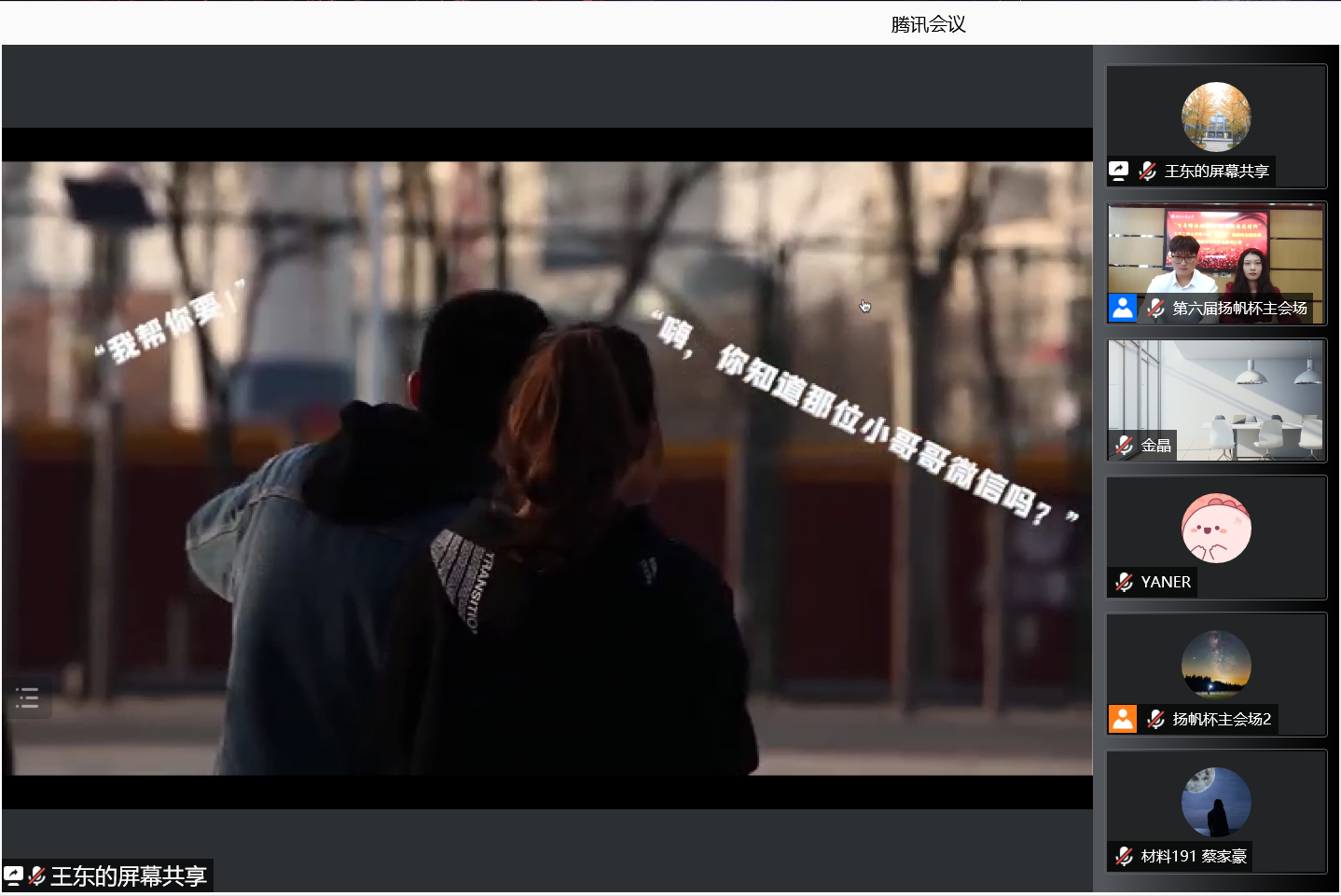Open 金晶's video thumbnail
This screenshot has height=896, width=1341.
(1216, 399)
